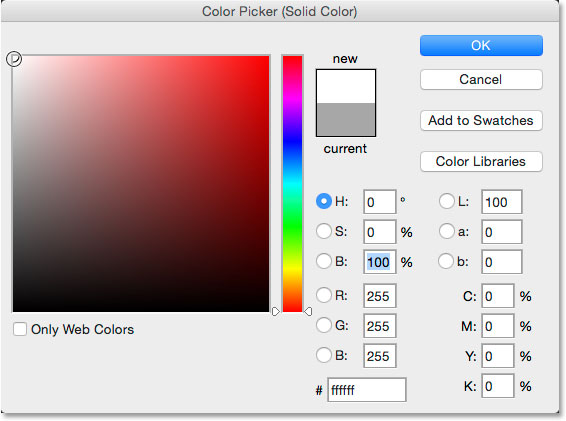
Task: Click the new white color swatch
Action: pos(346,86)
